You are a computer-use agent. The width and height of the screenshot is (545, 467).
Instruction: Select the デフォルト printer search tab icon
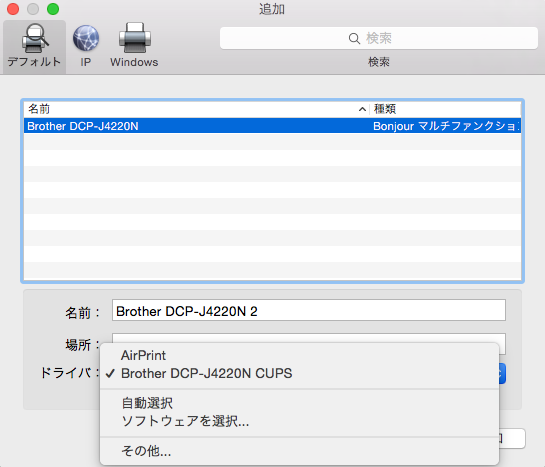tap(34, 46)
